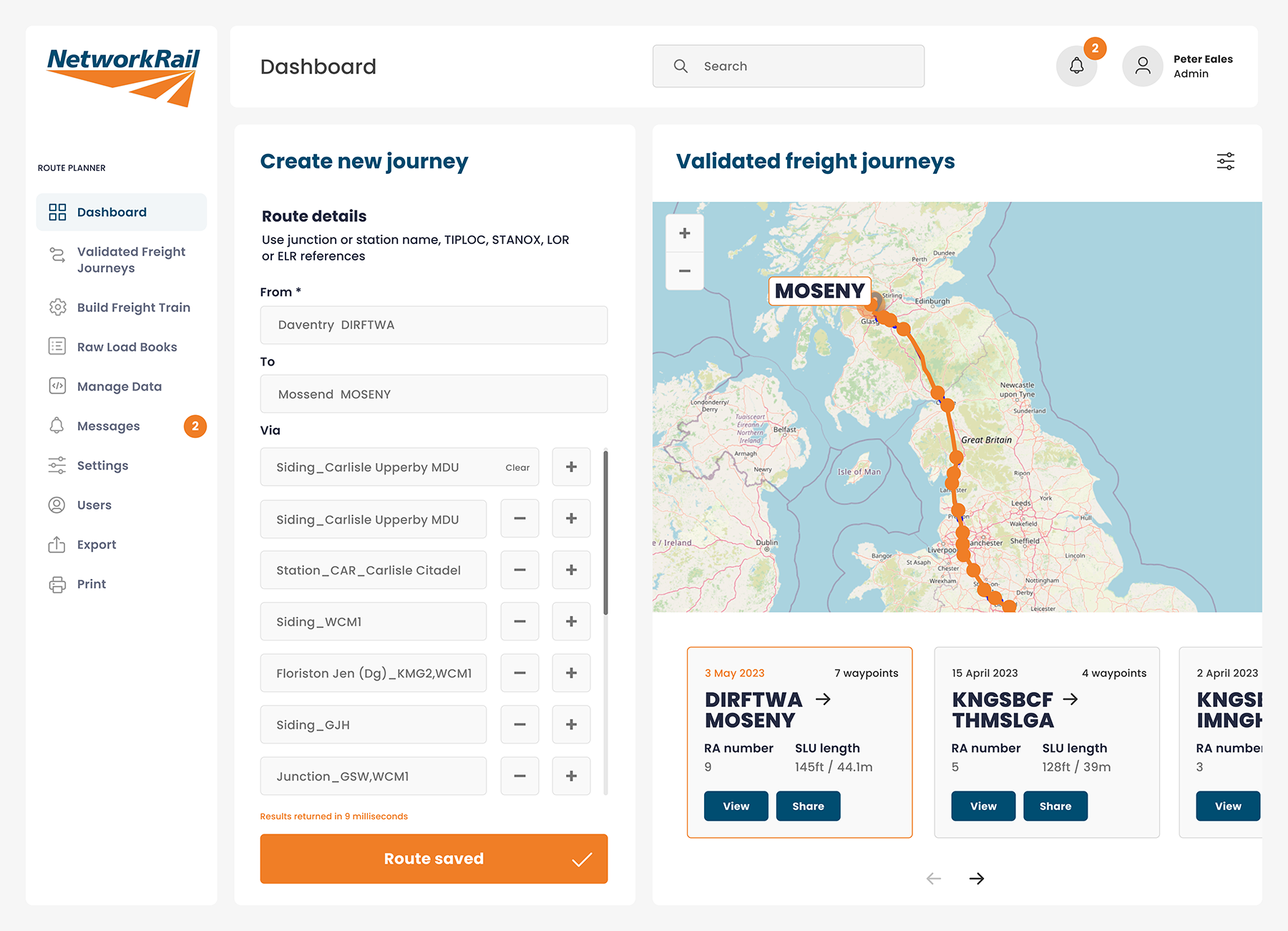
Task: Zoom in on the map
Action: click(685, 233)
